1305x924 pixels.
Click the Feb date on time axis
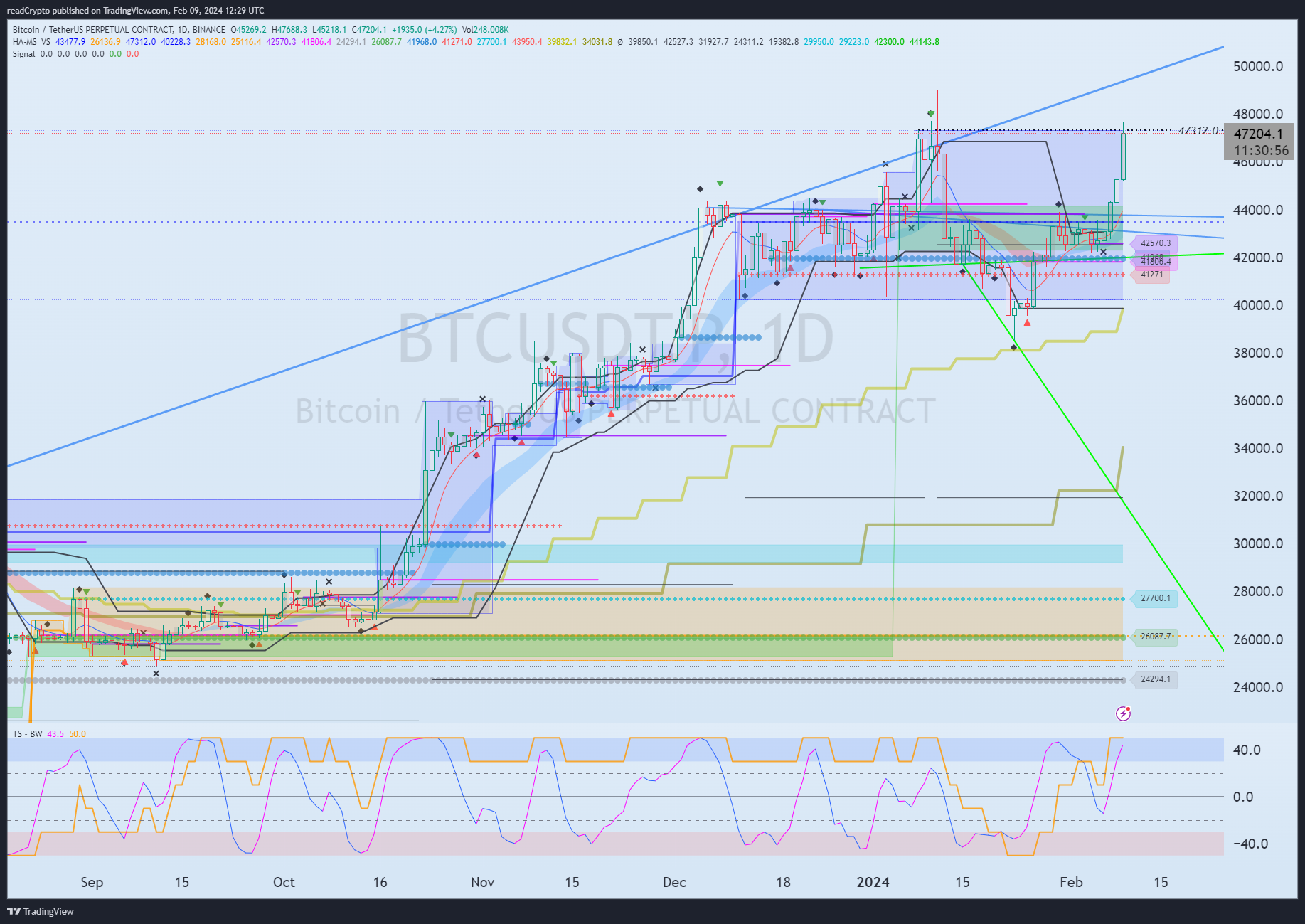1071,882
